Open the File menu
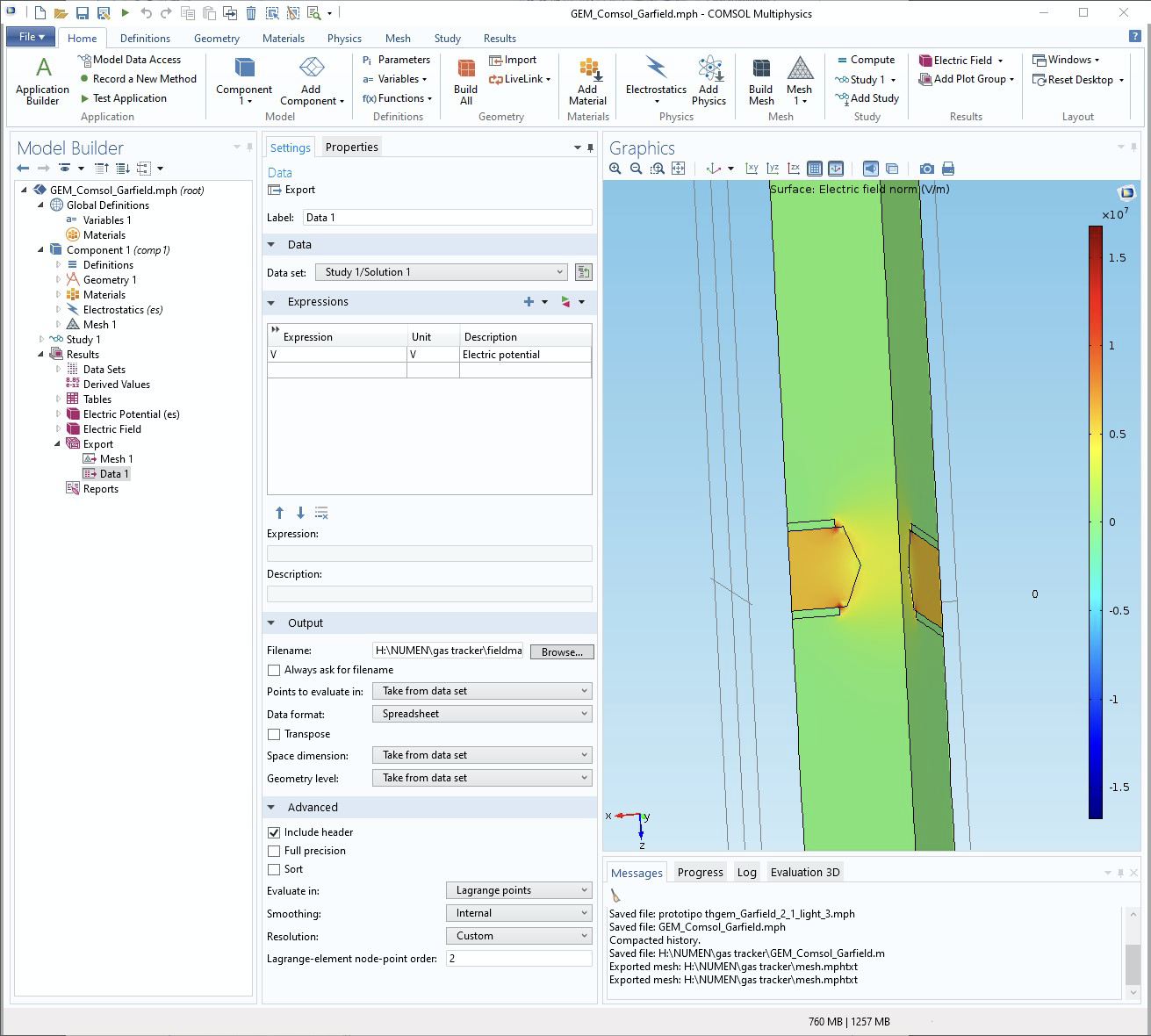Screen dimensions: 1151x1036 click(32, 37)
